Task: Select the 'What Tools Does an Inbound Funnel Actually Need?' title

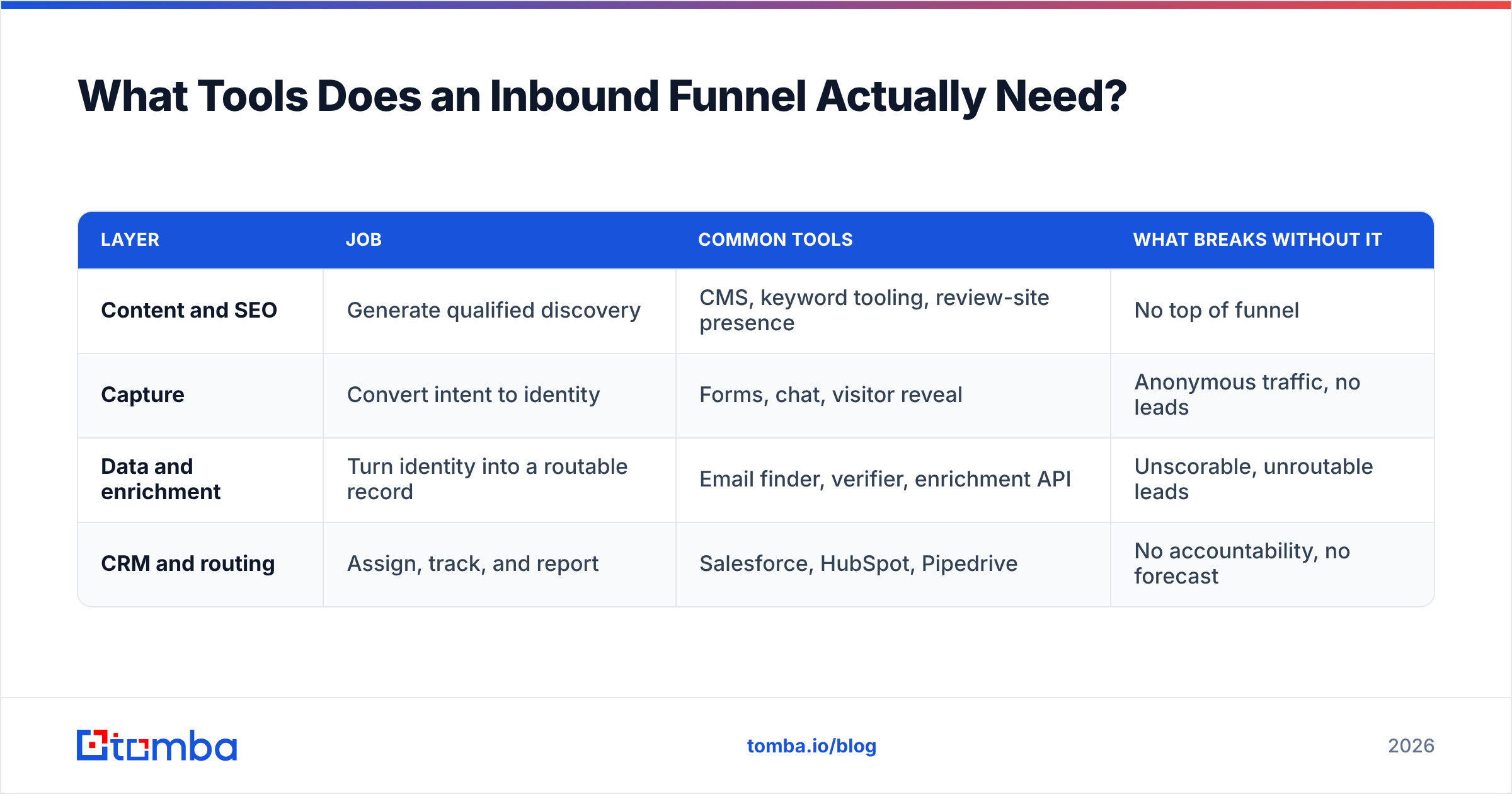Action: click(602, 96)
